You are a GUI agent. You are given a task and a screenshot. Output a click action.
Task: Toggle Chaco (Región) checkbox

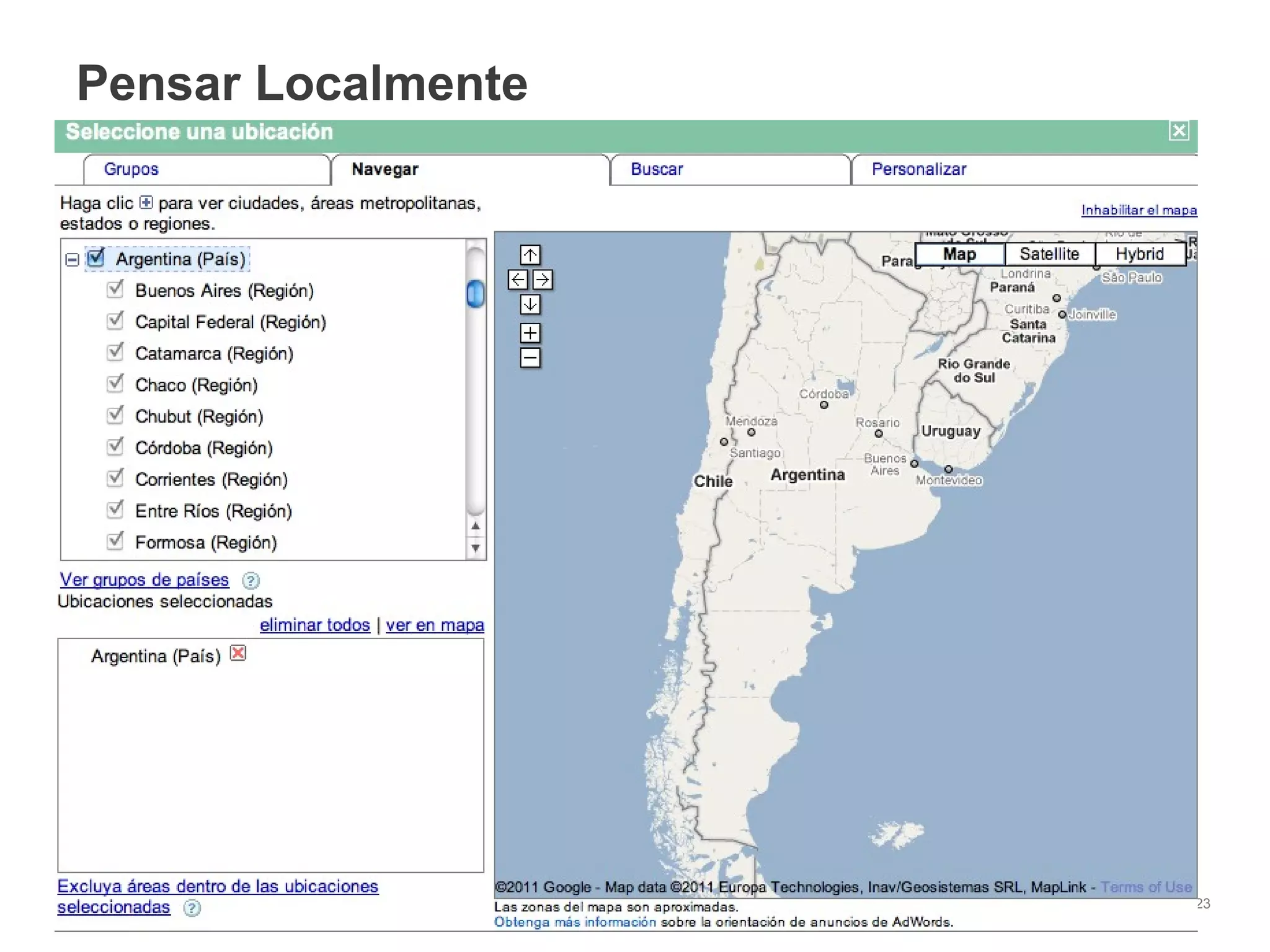[115, 384]
